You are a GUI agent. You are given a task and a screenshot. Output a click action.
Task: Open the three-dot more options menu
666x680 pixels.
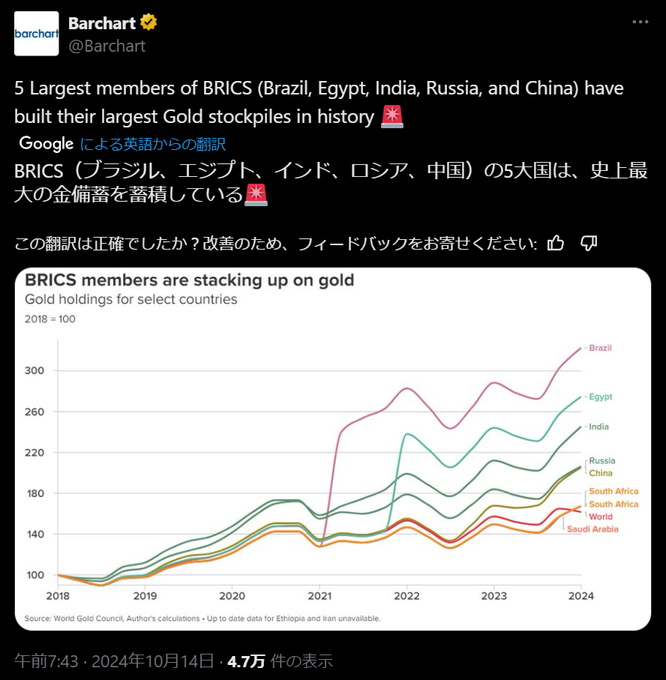click(x=638, y=24)
